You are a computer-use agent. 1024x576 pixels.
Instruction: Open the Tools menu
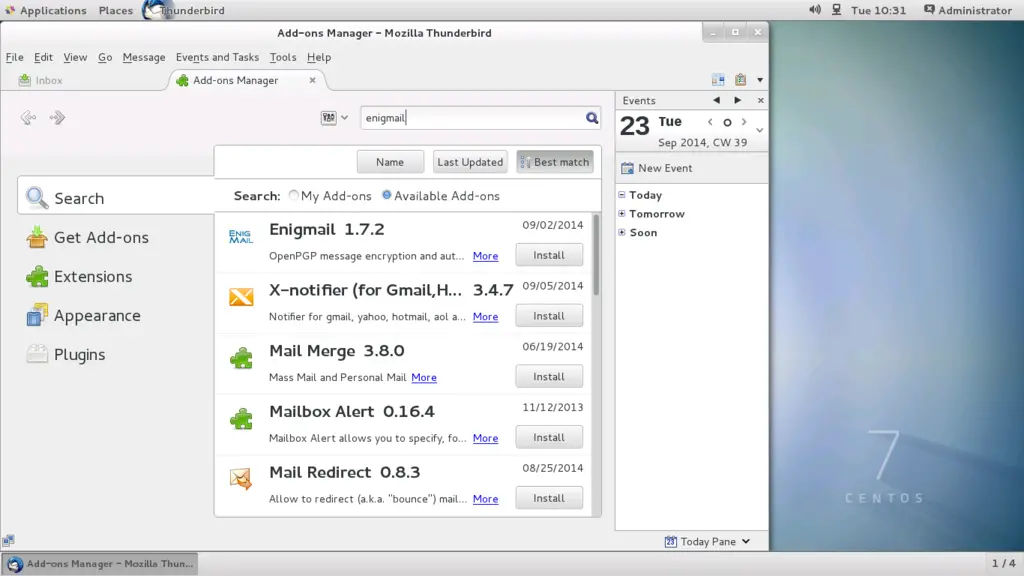pyautogui.click(x=283, y=57)
